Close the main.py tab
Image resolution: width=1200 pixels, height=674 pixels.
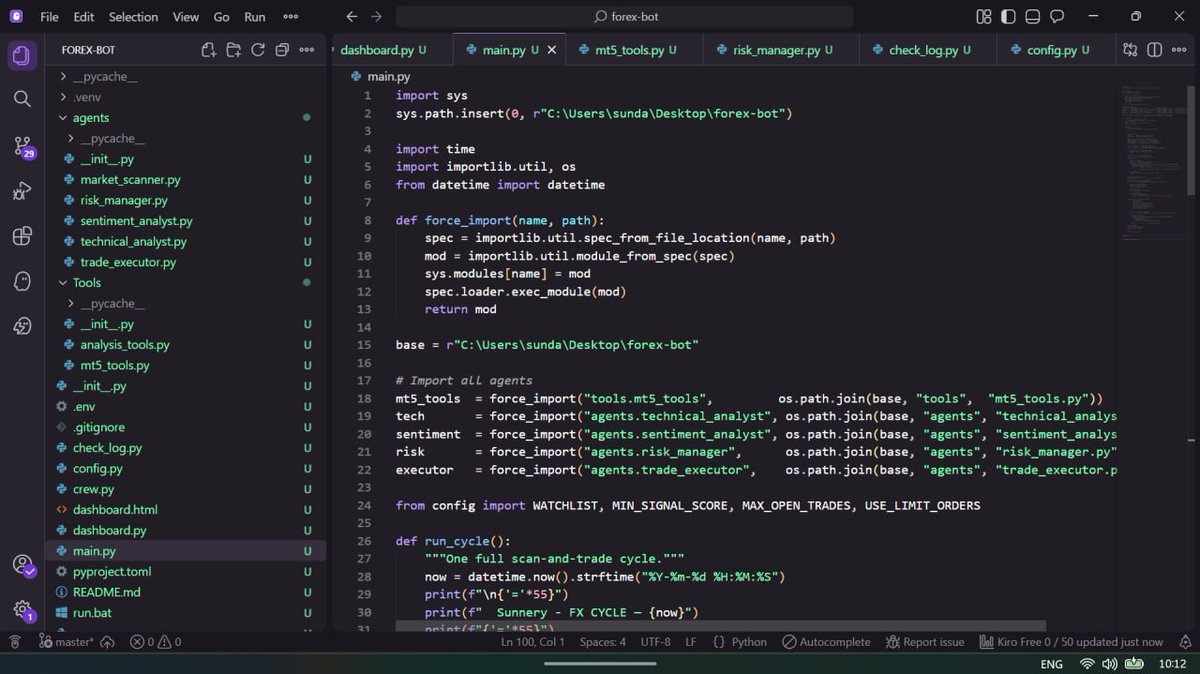click(552, 50)
